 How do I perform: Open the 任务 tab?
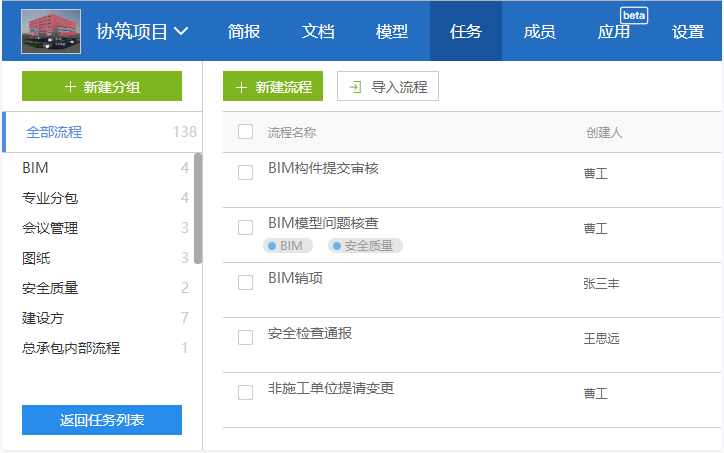point(465,31)
